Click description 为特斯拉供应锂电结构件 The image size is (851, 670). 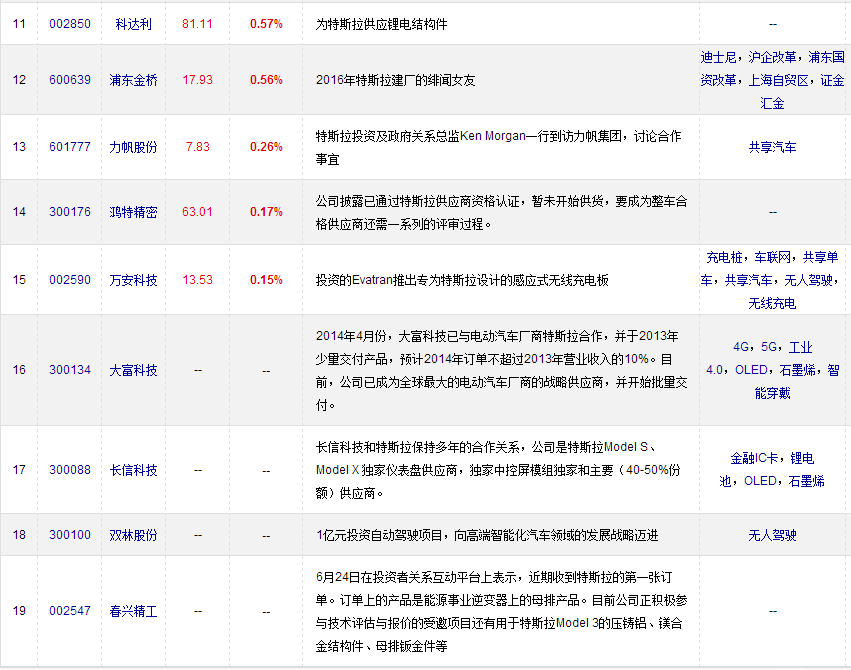tap(382, 24)
